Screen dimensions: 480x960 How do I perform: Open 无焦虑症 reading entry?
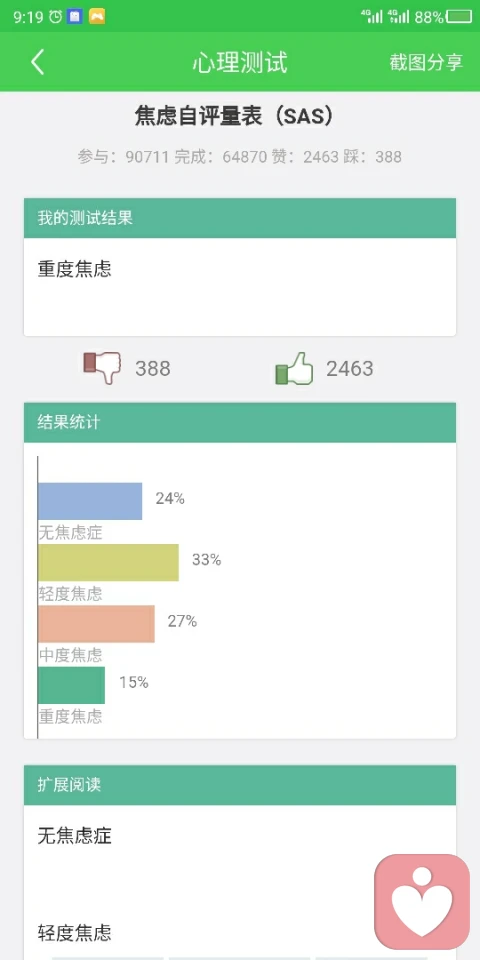(x=75, y=836)
